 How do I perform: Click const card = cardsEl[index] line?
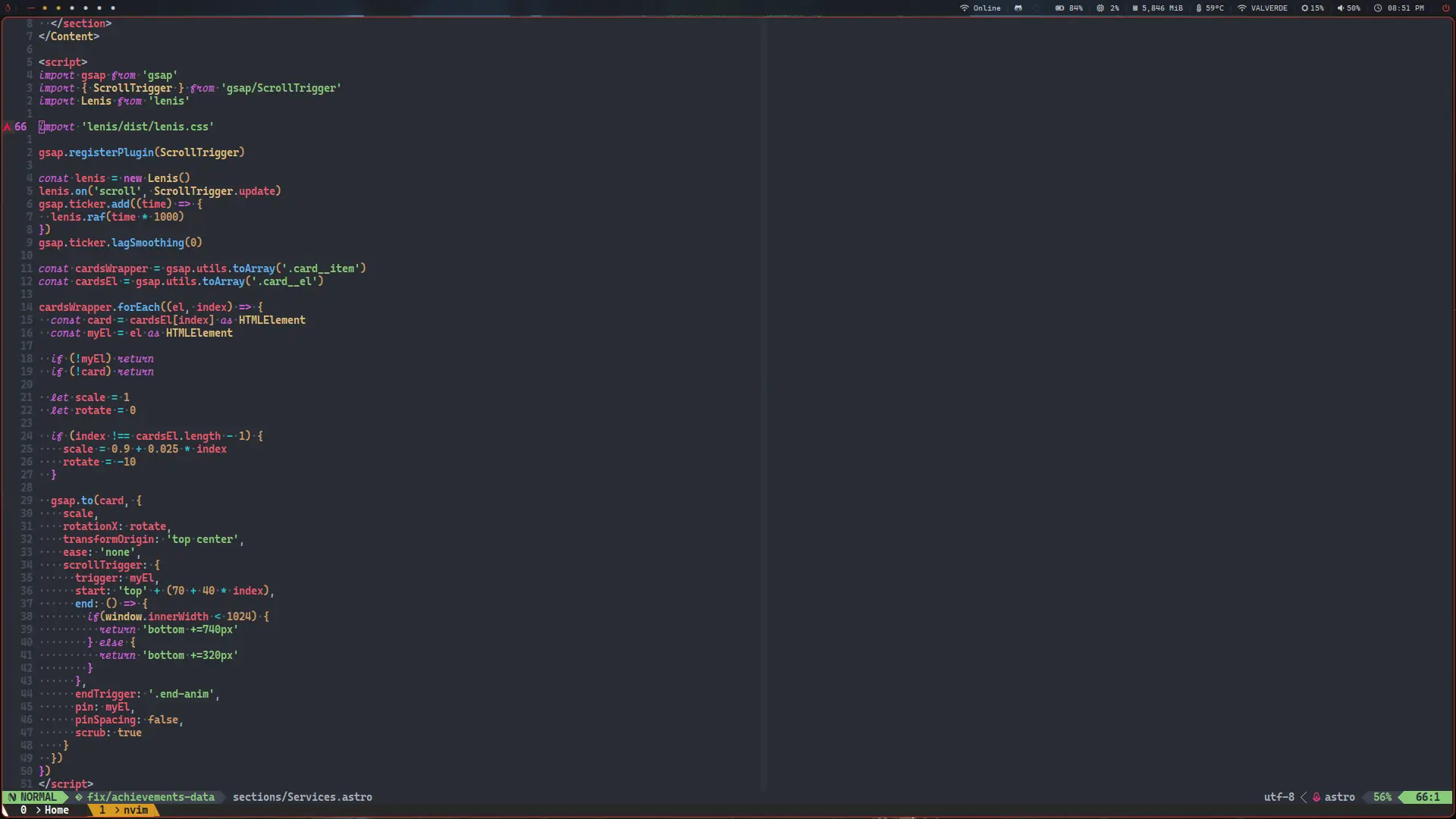[x=178, y=320]
